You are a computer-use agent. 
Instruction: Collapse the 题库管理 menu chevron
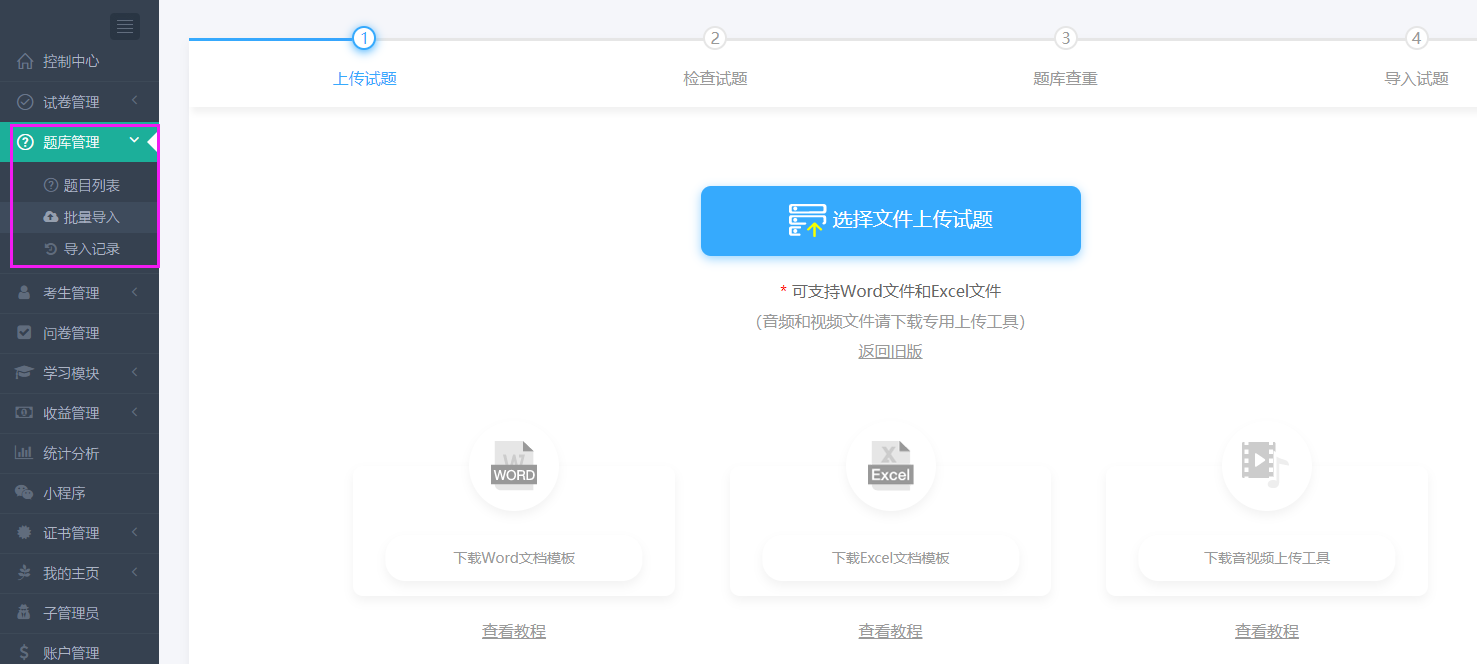[x=134, y=141]
